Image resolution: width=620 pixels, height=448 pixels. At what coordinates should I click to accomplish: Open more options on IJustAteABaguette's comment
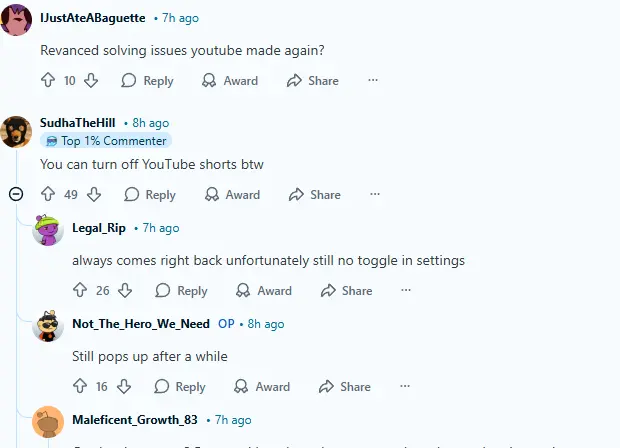(373, 81)
